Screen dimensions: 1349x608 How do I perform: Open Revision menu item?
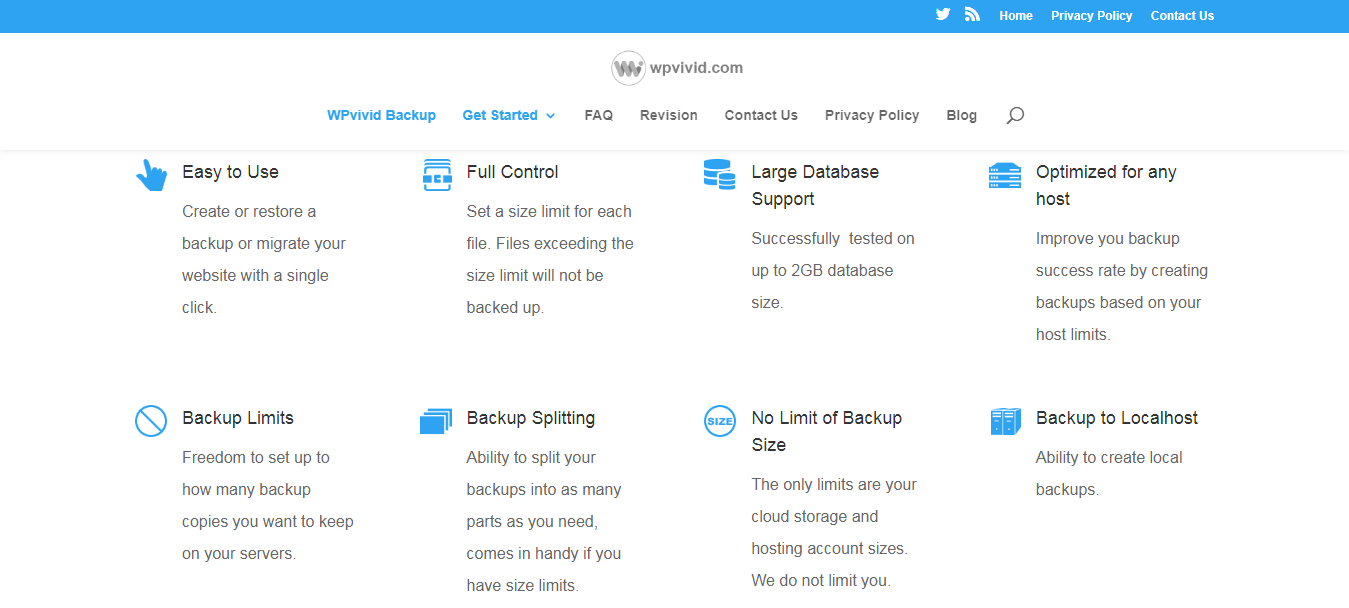pos(669,115)
